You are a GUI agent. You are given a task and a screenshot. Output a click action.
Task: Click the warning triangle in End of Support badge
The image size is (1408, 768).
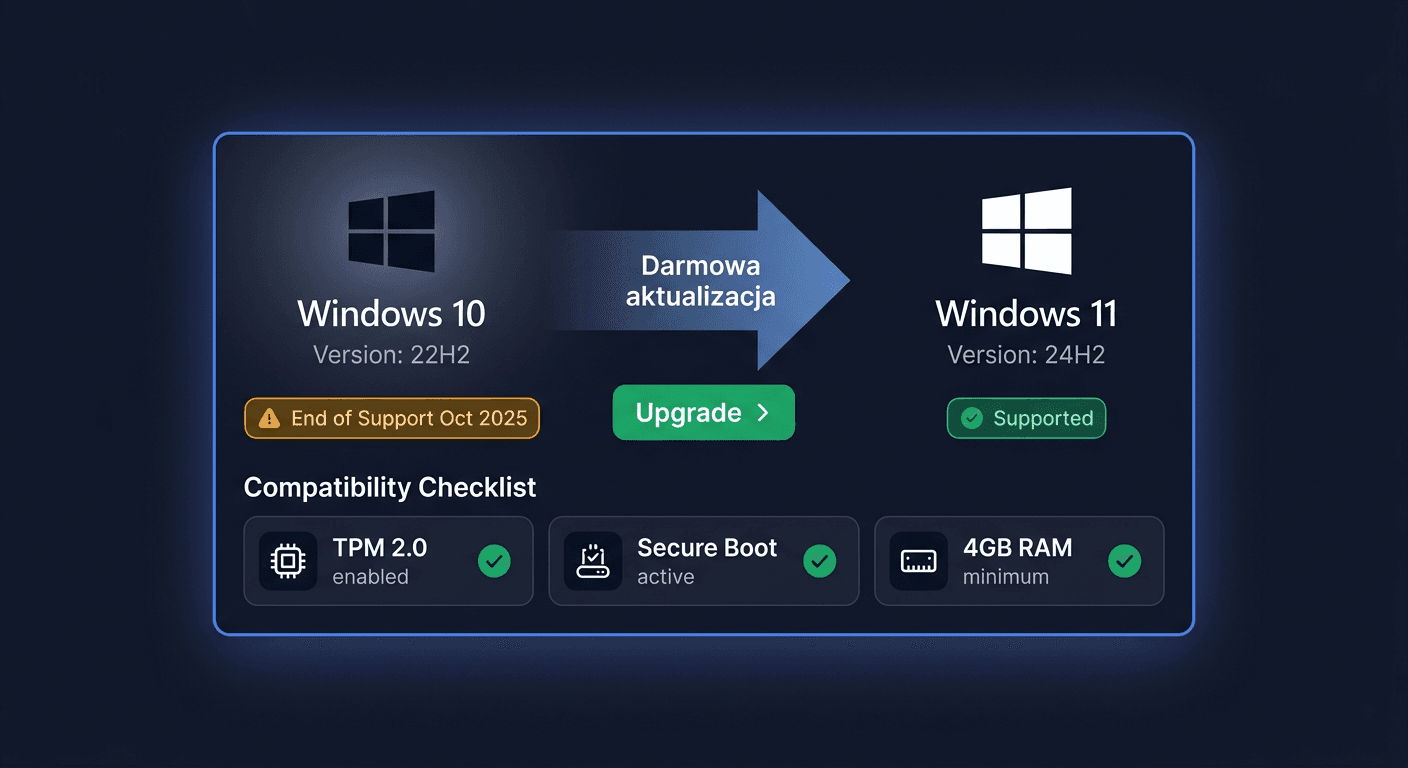click(x=271, y=418)
